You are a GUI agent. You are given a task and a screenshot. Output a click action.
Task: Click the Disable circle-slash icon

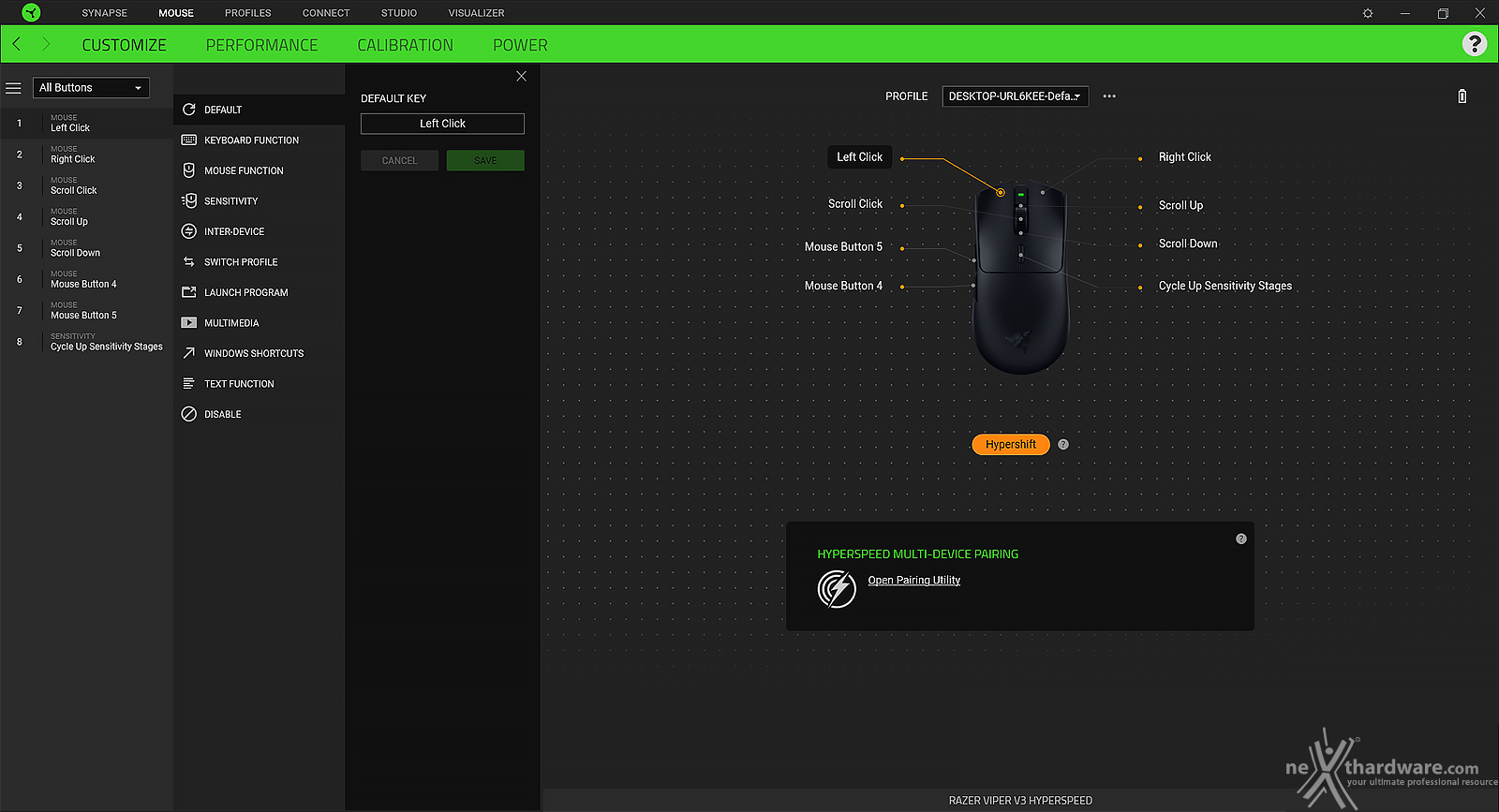(x=188, y=414)
